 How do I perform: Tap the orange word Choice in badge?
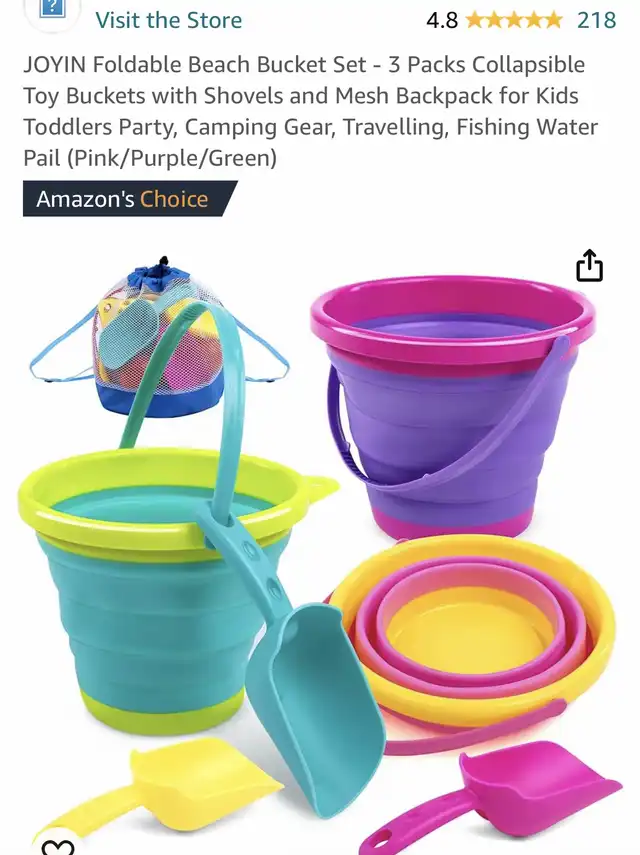click(x=174, y=198)
